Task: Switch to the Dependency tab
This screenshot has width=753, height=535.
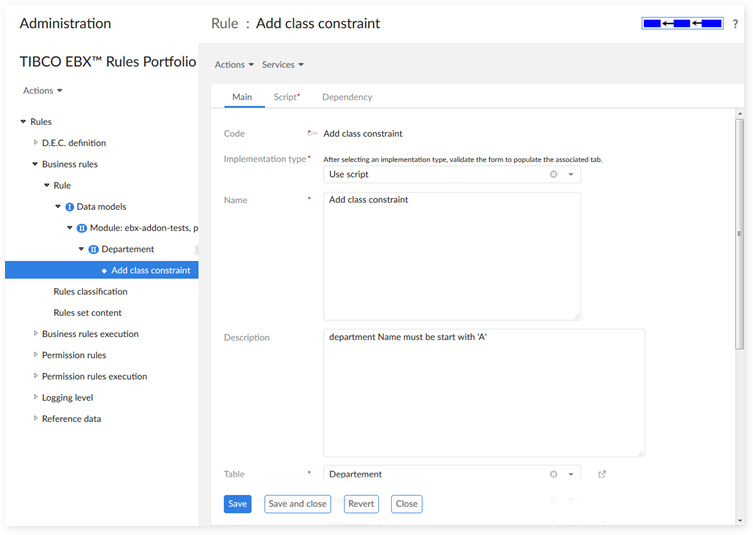Action: pos(347,97)
